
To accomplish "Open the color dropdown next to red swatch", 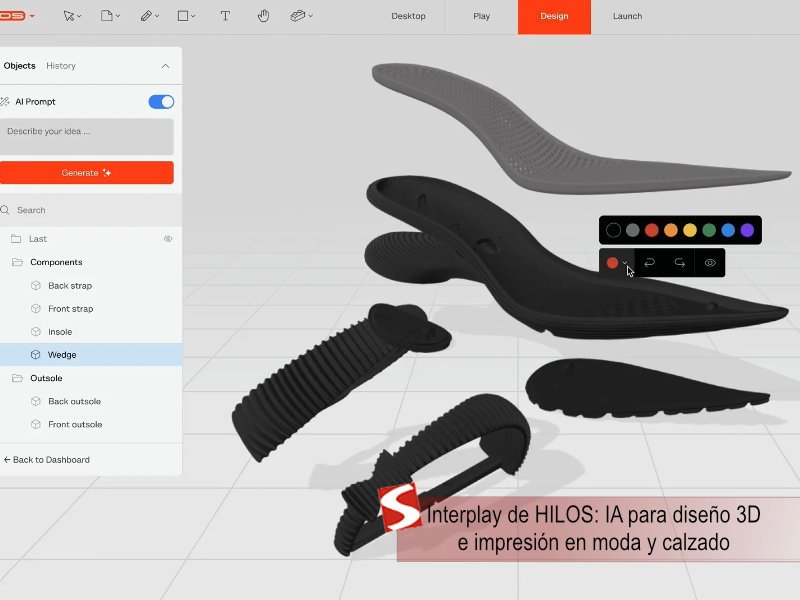I will pyautogui.click(x=626, y=263).
